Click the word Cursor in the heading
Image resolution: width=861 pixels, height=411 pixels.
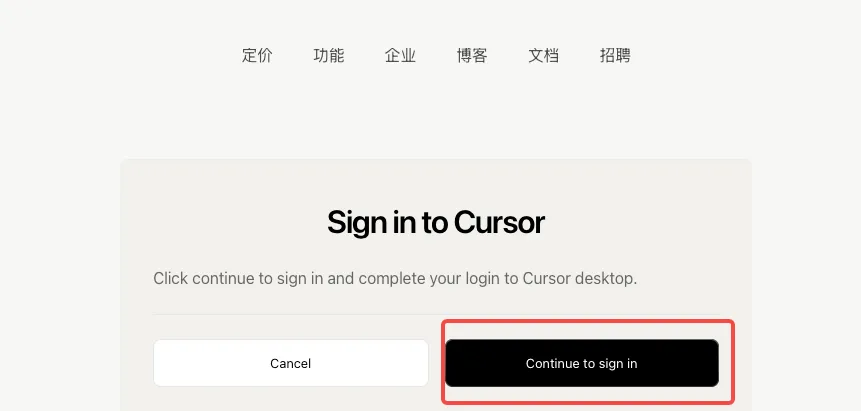click(x=499, y=223)
